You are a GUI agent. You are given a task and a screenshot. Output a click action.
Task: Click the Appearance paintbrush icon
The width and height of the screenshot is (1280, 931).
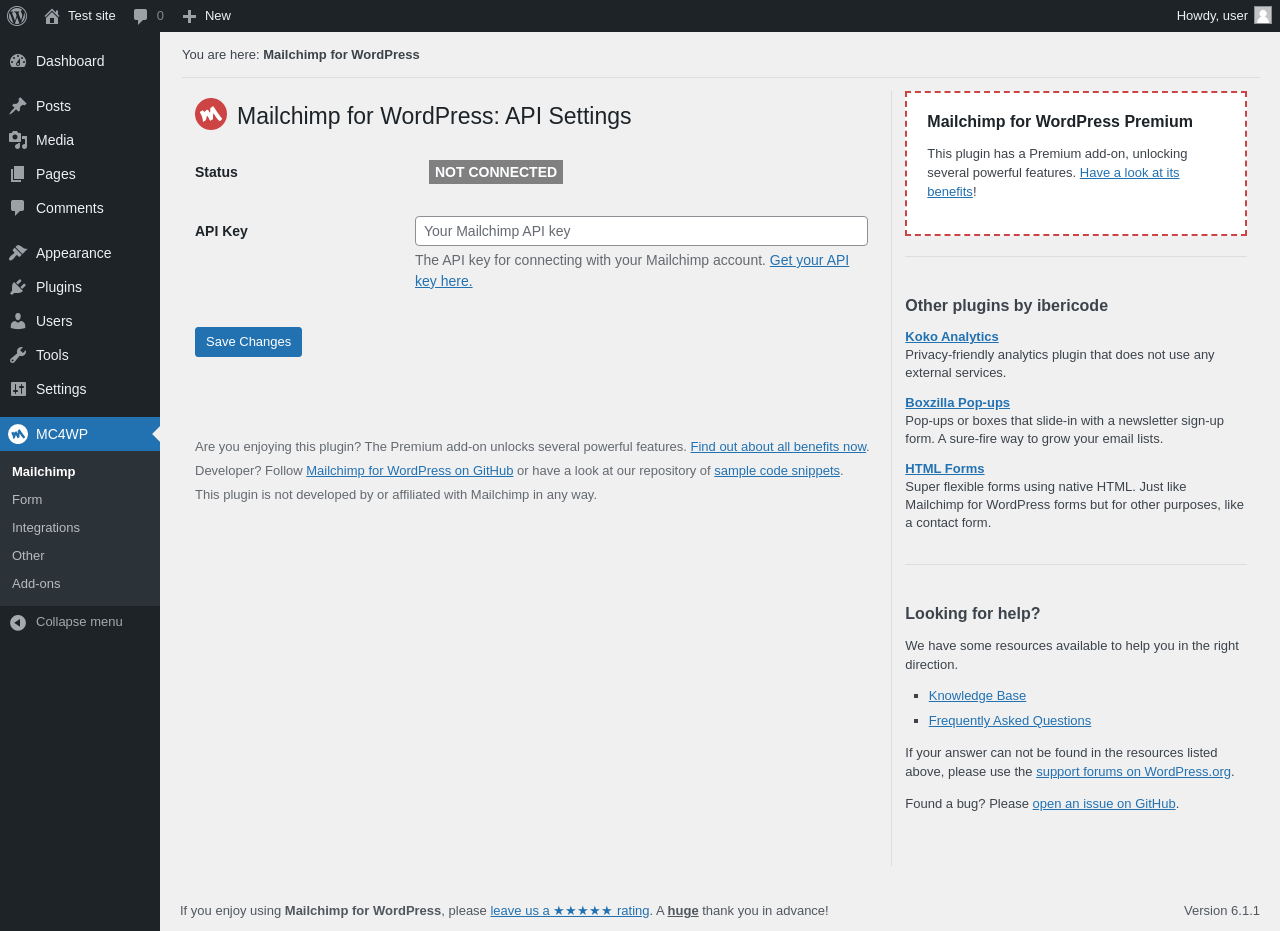(18, 253)
